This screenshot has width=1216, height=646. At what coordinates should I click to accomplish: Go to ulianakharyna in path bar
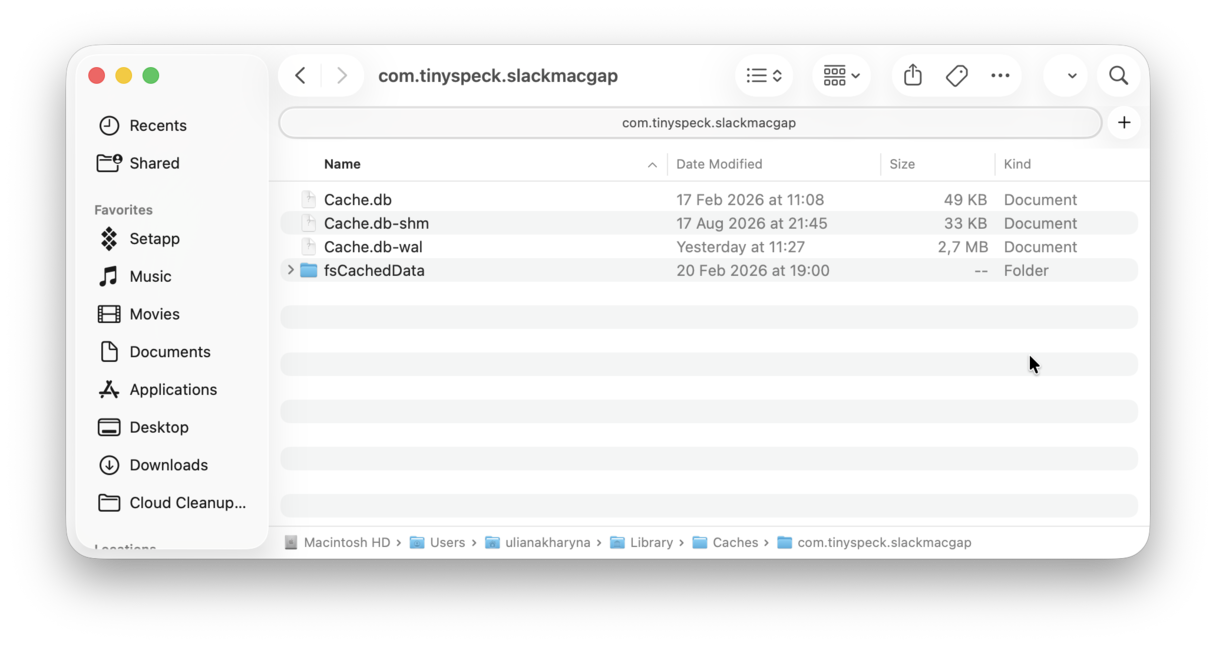[x=537, y=543]
